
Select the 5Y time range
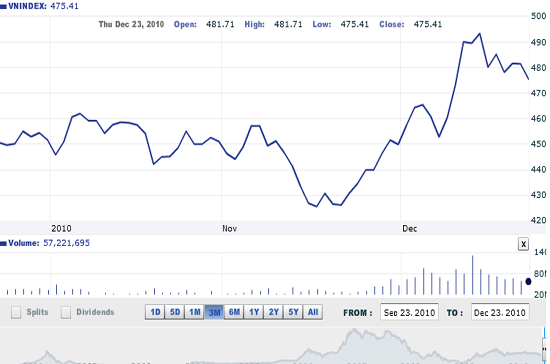[x=293, y=312]
